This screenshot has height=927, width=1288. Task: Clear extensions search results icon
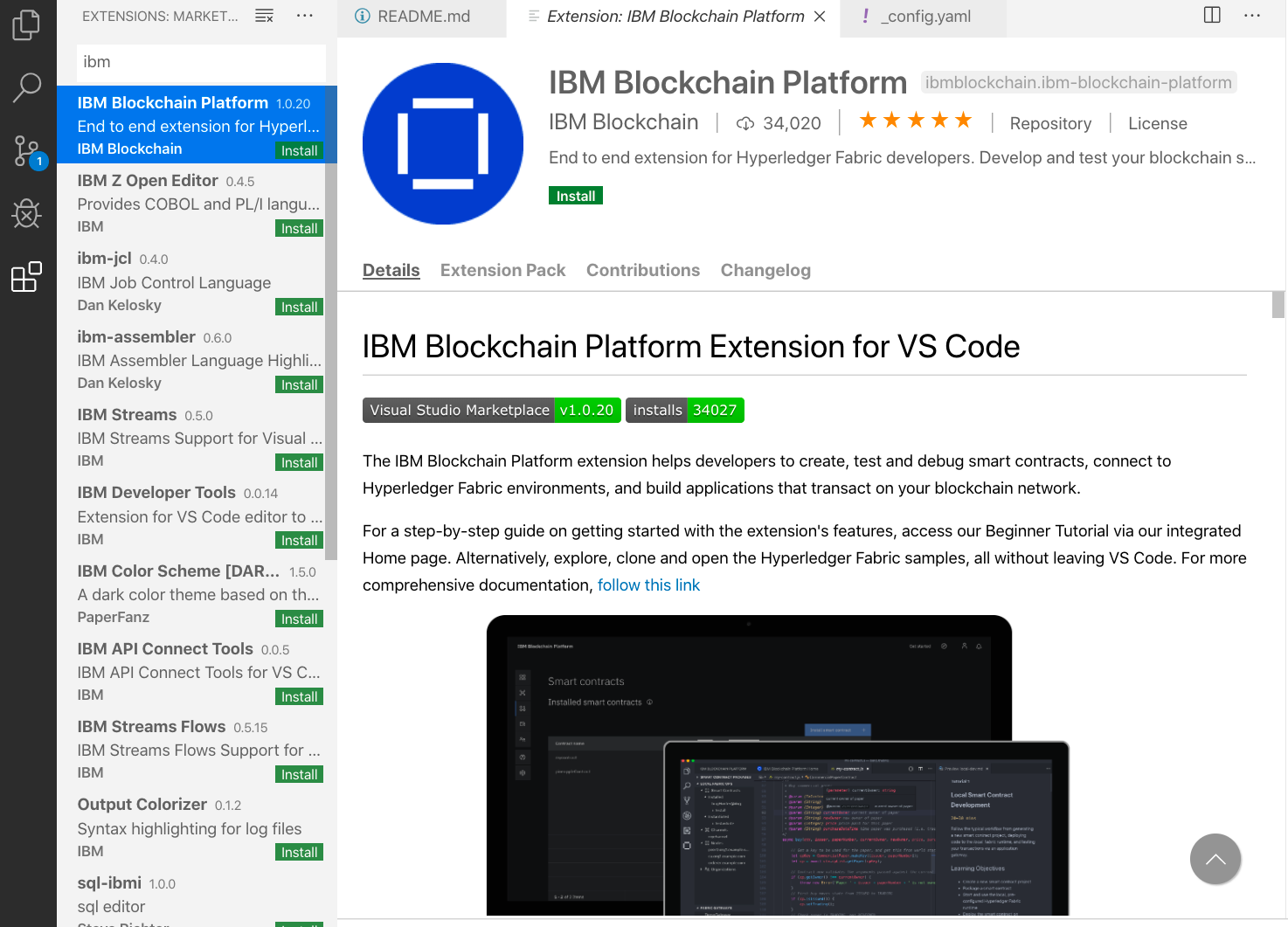pyautogui.click(x=264, y=16)
